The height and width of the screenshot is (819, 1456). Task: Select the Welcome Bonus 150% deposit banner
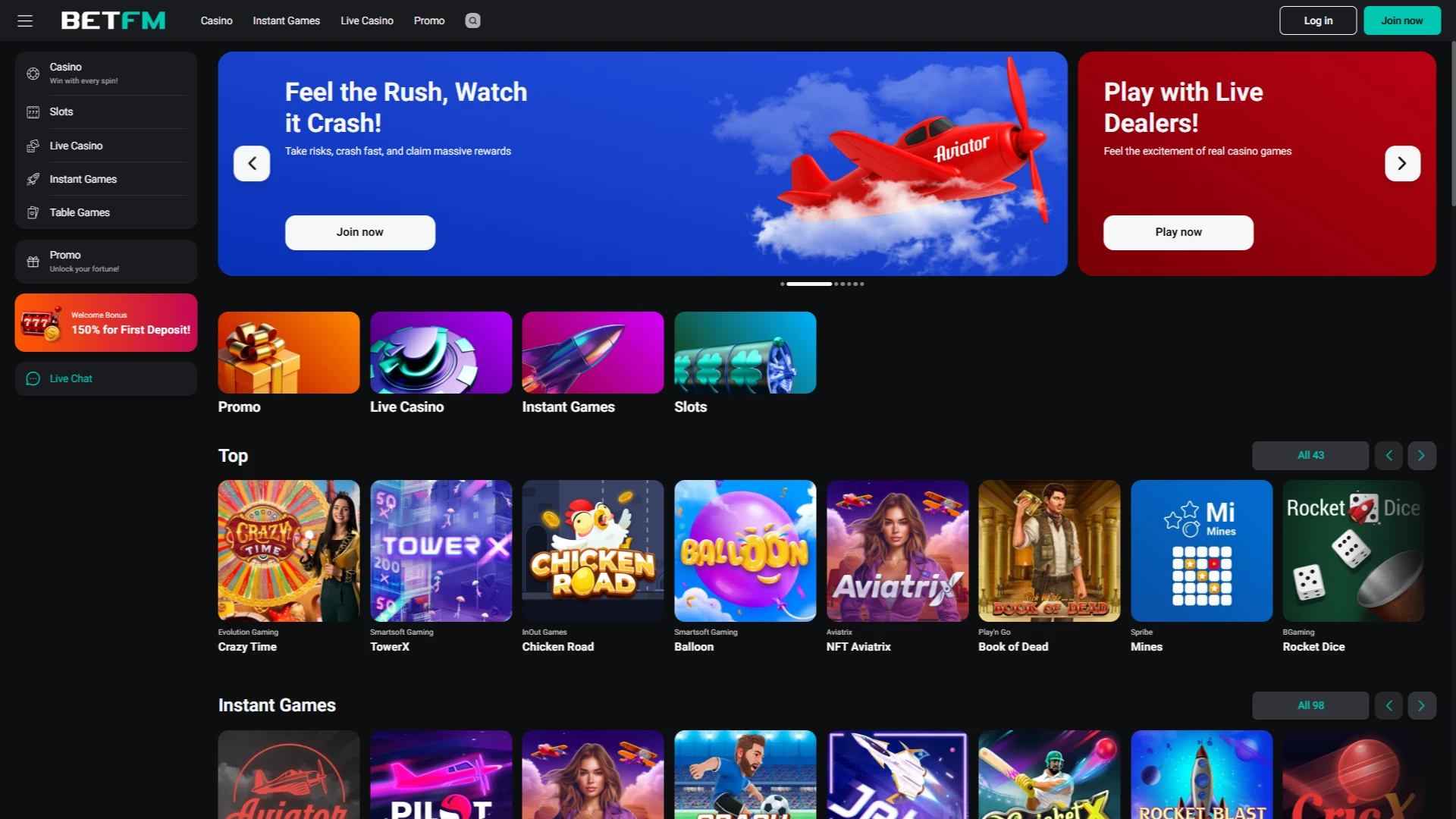[x=105, y=322]
